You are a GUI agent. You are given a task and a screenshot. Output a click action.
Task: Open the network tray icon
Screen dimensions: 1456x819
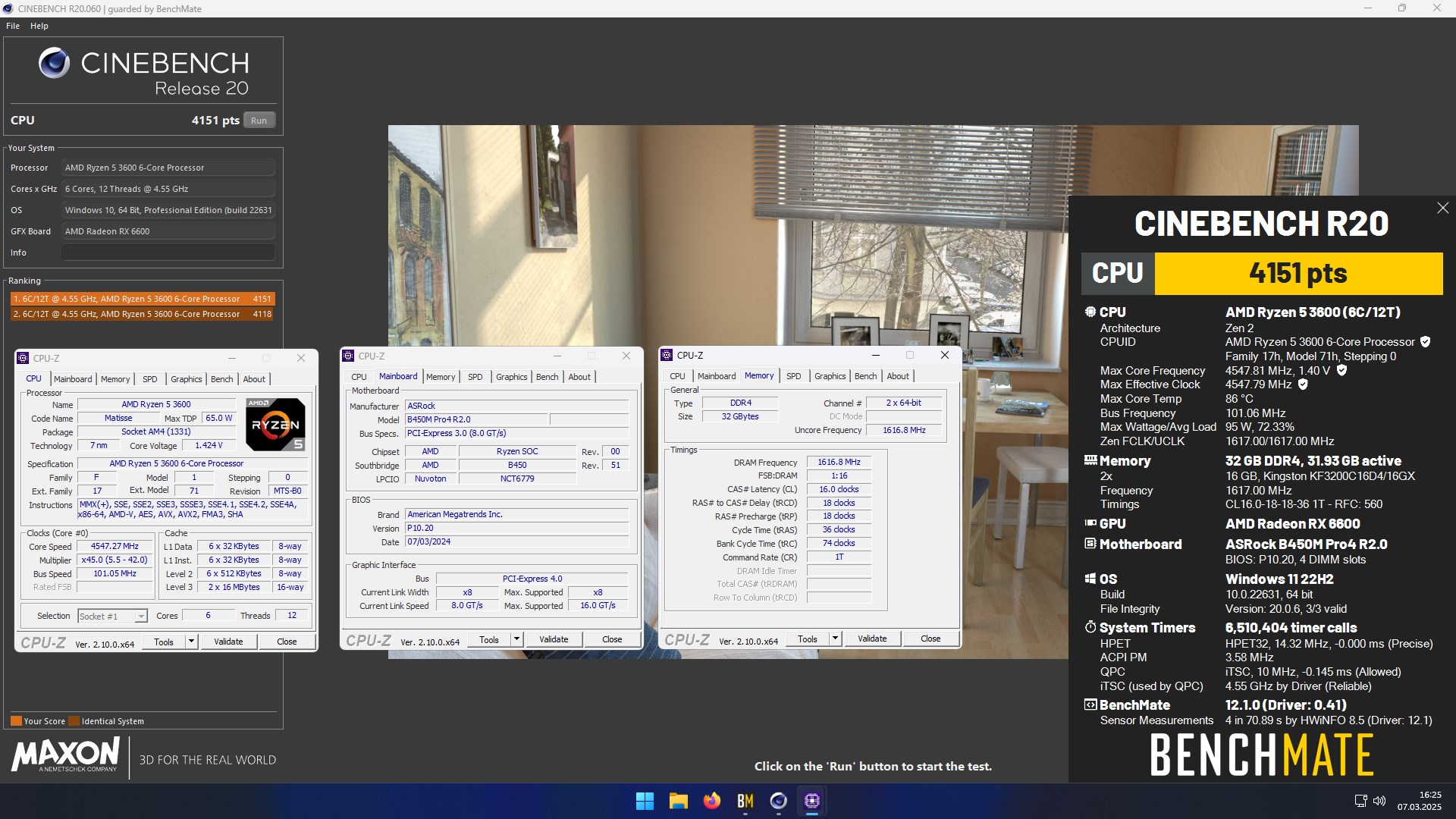(1360, 801)
